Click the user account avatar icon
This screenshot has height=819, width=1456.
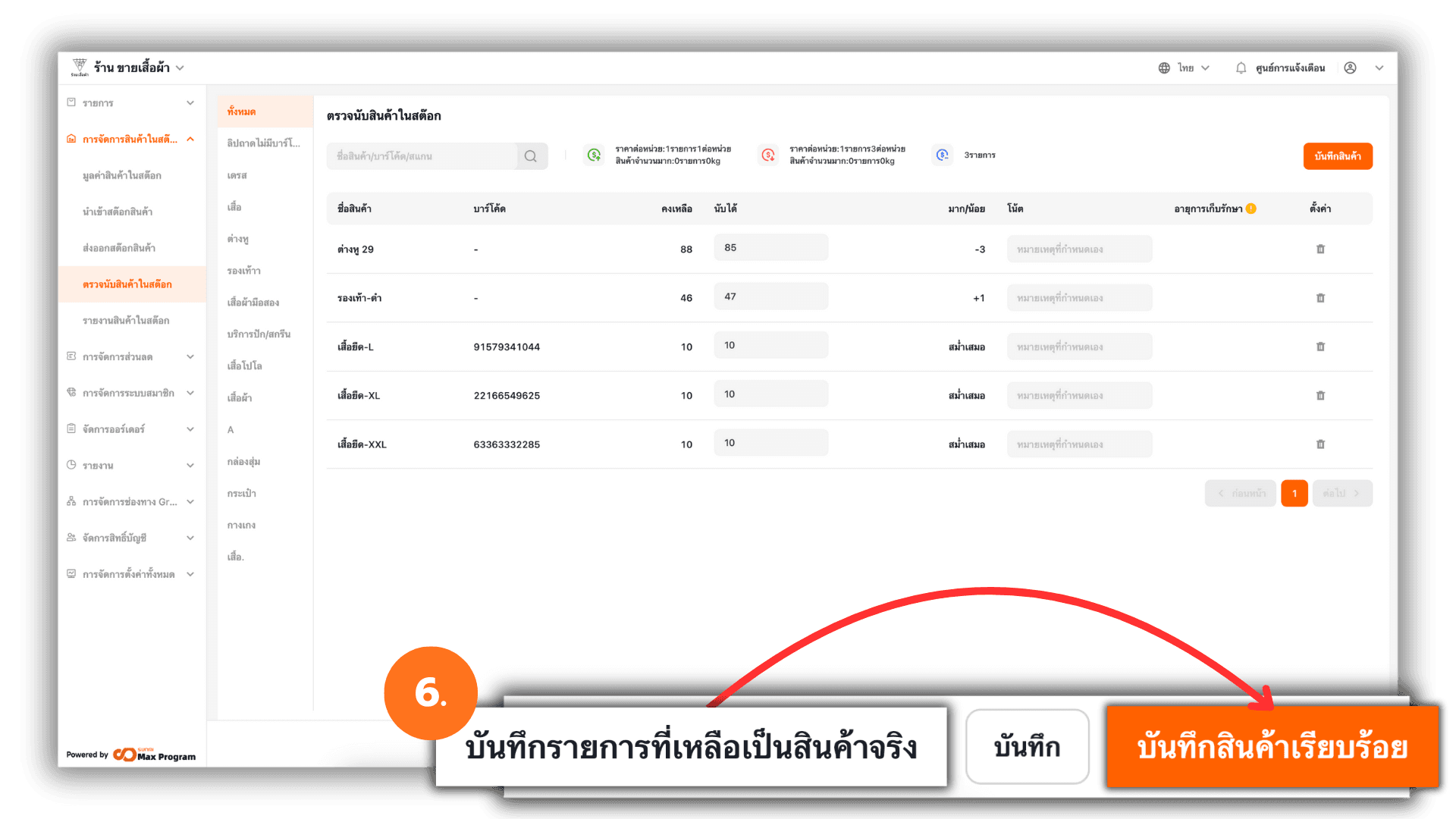tap(1350, 68)
